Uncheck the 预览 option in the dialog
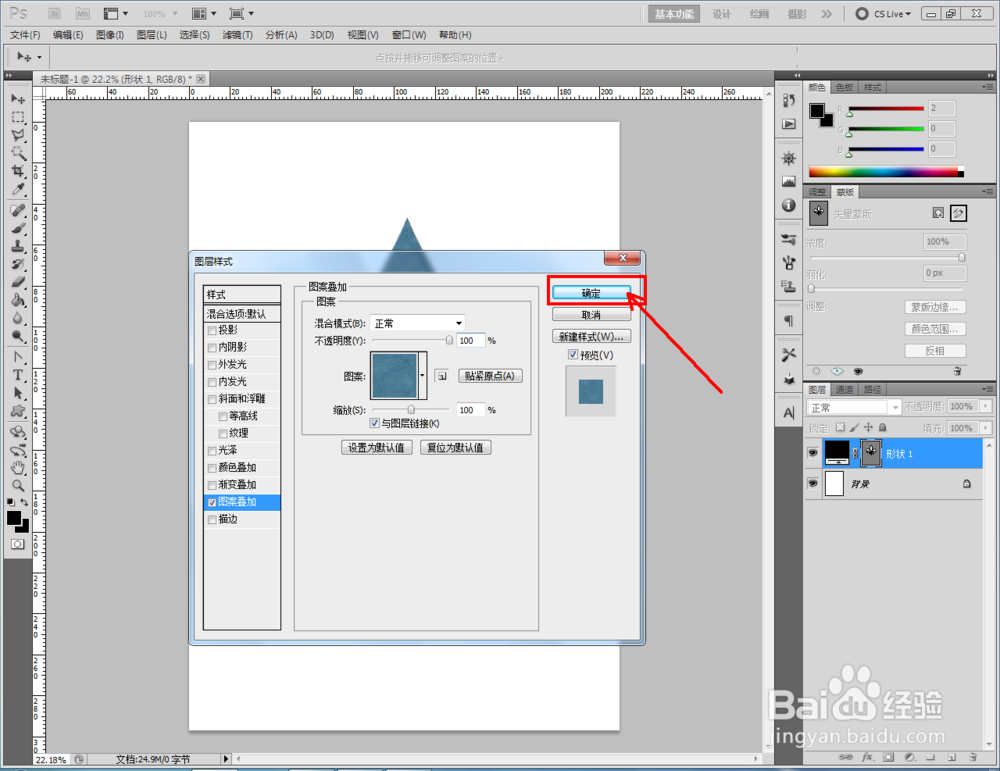 coord(573,355)
